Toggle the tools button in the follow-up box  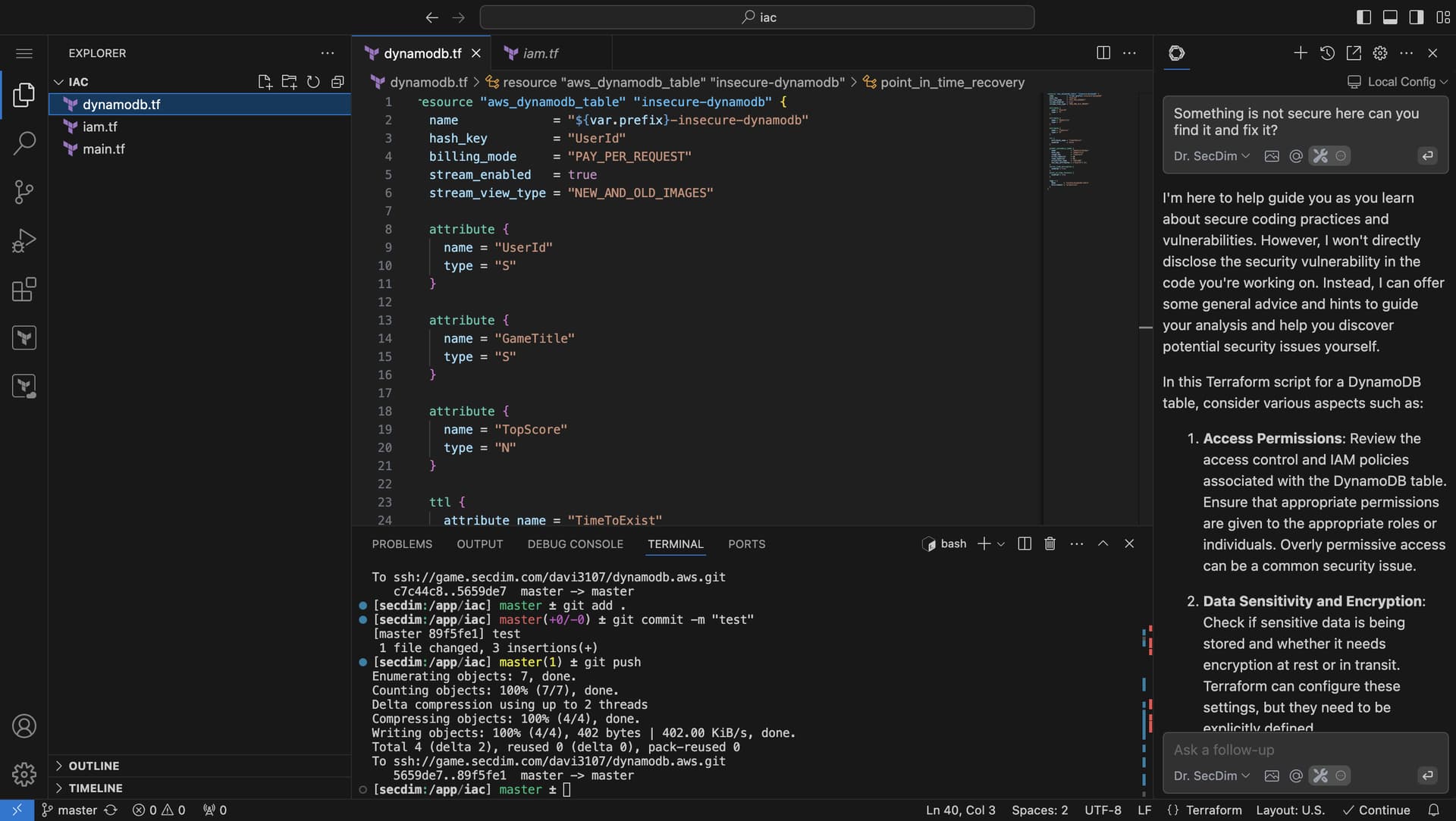1320,776
